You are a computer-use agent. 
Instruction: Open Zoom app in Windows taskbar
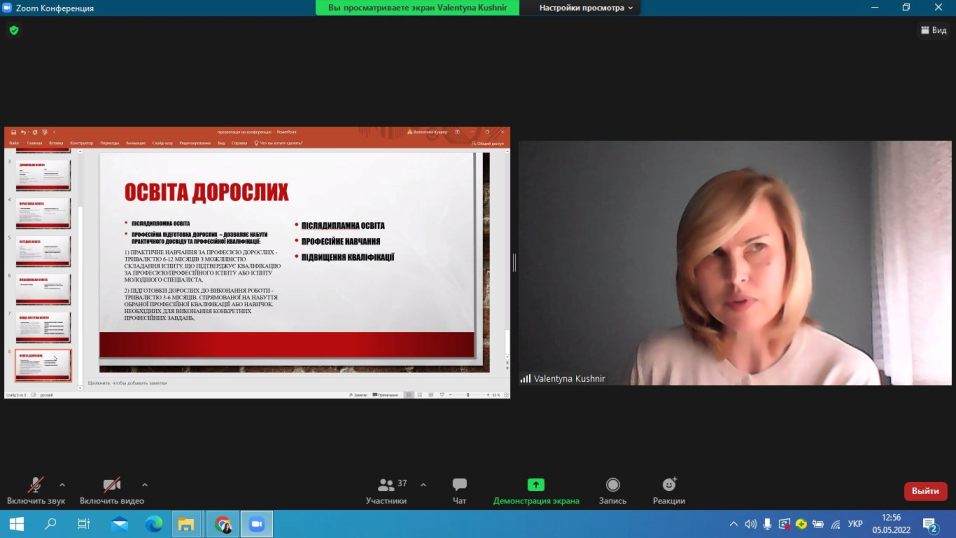(256, 524)
